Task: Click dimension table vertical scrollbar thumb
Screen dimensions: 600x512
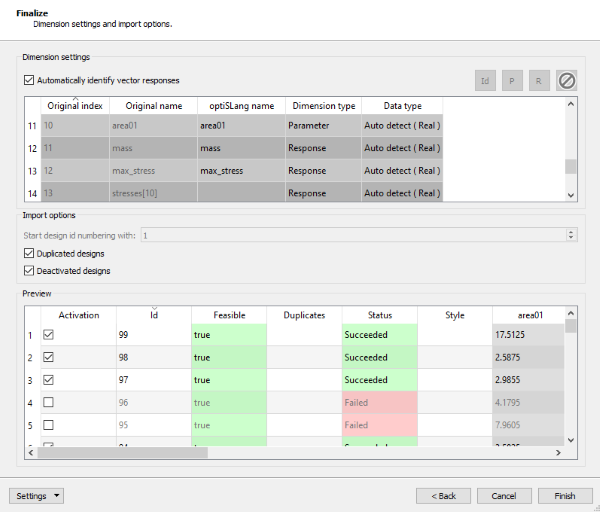Action: coord(571,166)
